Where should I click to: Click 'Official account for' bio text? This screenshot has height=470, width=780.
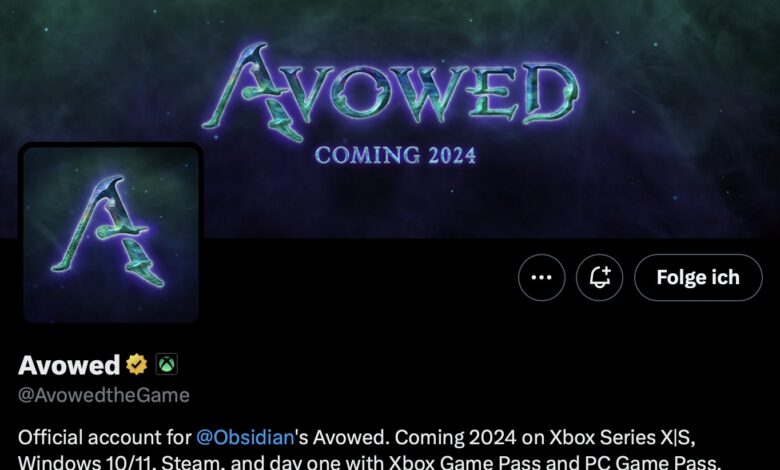coord(104,438)
